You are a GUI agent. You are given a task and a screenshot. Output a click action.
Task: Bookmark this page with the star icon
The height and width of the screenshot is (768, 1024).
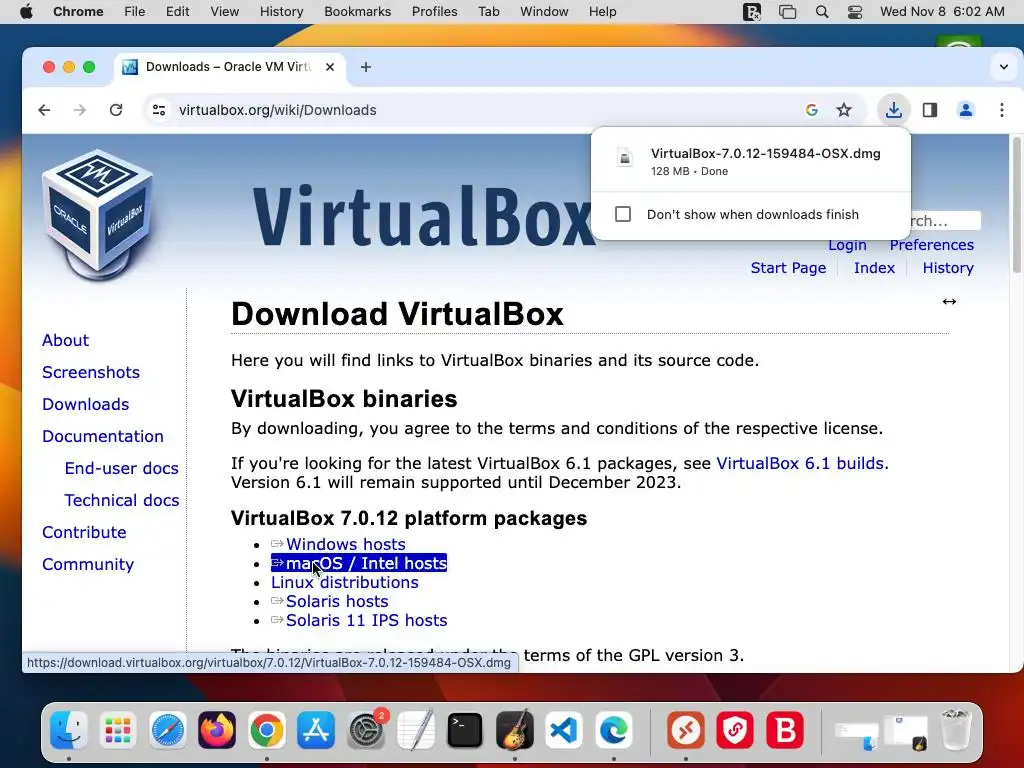(x=844, y=110)
